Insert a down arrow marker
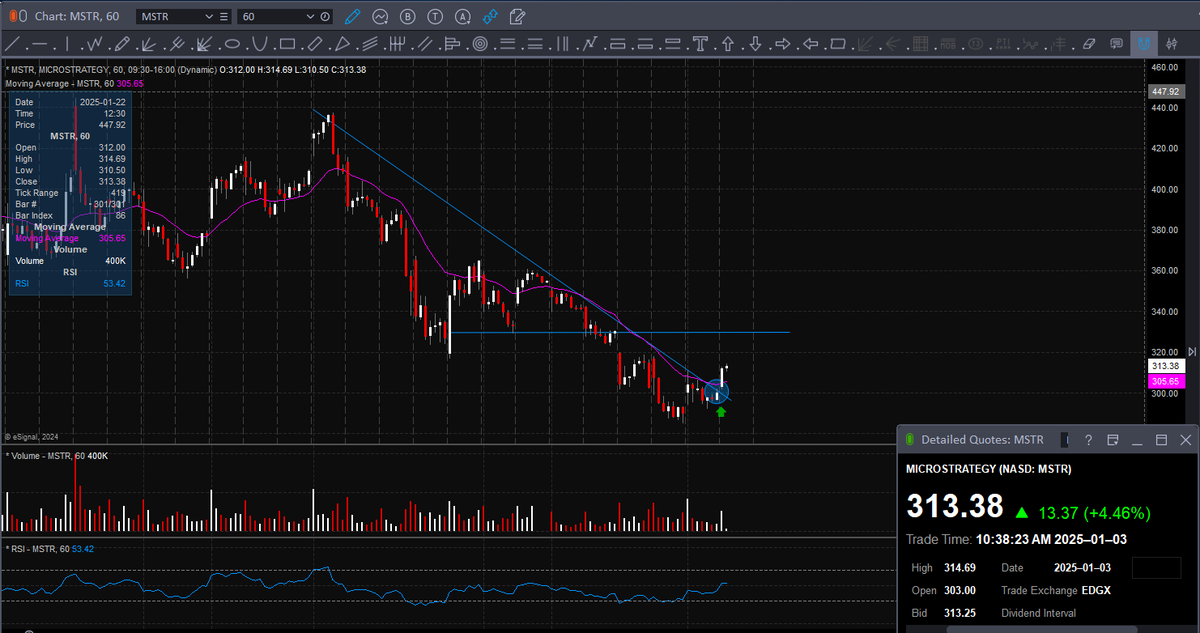The width and height of the screenshot is (1200, 633). click(756, 44)
